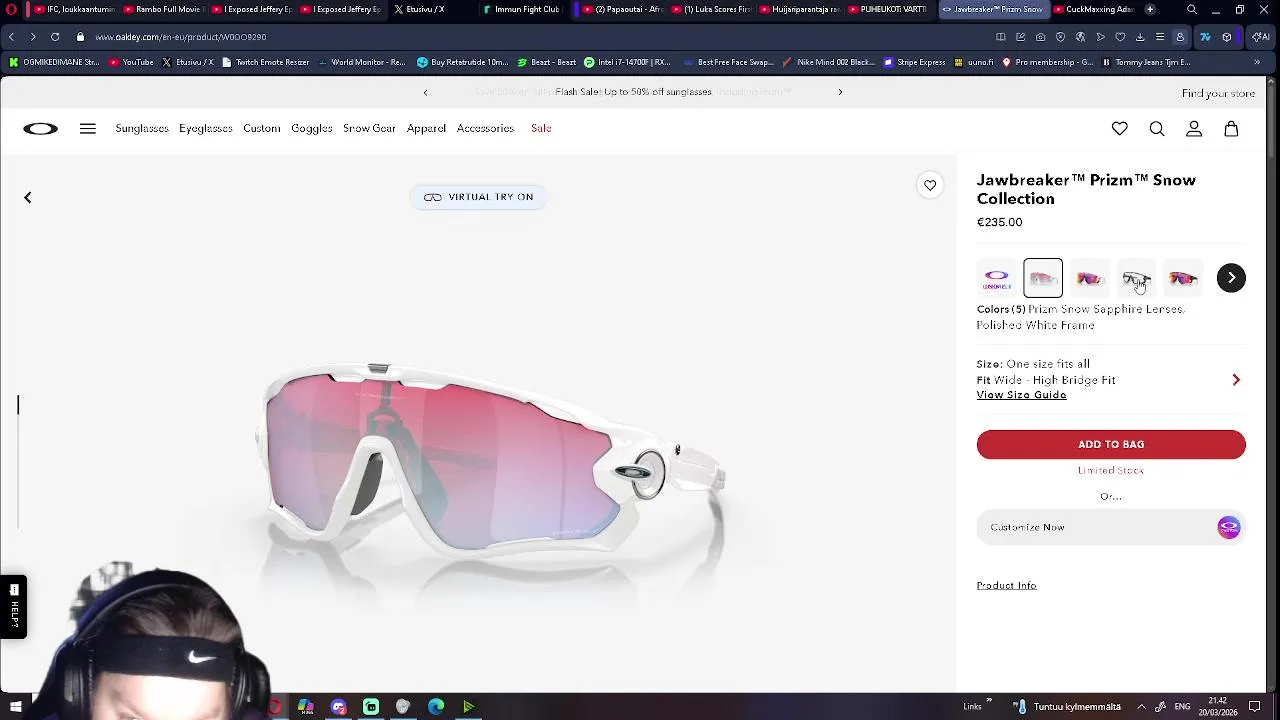
Task: Open browser downloads icon
Action: click(x=1140, y=37)
